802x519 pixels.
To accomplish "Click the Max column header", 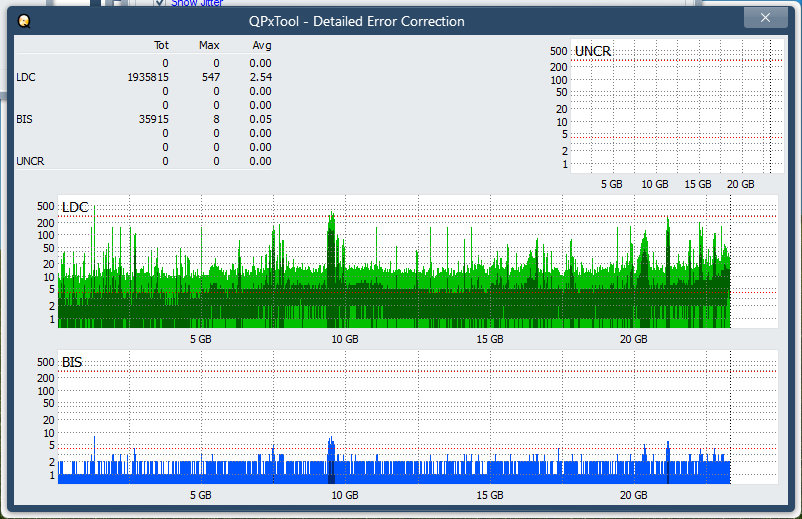I will [209, 46].
